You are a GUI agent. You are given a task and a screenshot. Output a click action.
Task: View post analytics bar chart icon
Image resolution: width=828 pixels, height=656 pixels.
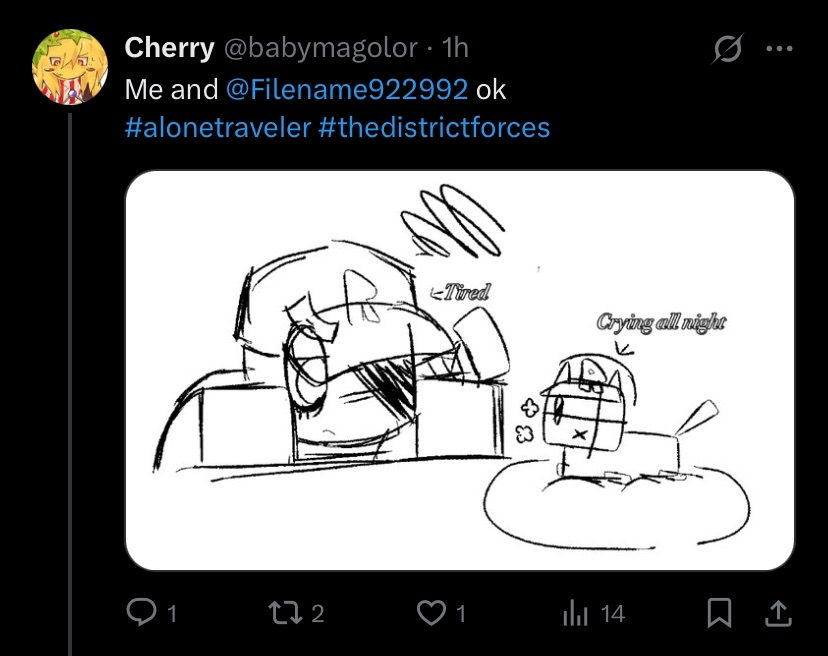coord(575,613)
